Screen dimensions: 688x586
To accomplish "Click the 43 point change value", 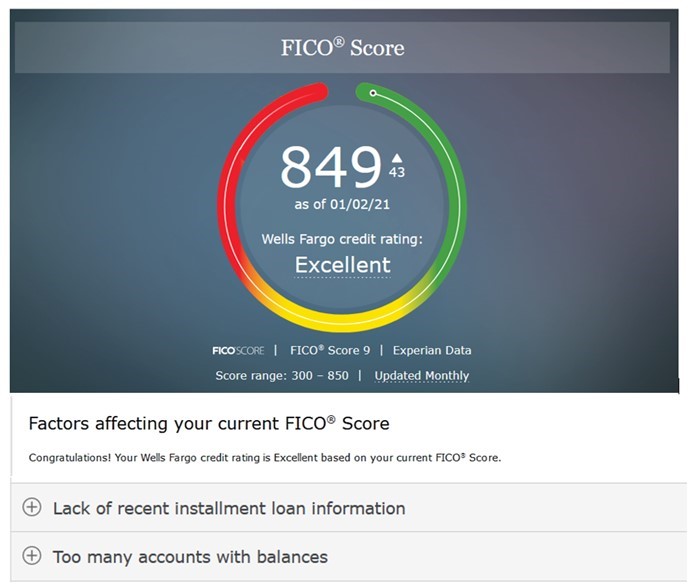I will [397, 173].
